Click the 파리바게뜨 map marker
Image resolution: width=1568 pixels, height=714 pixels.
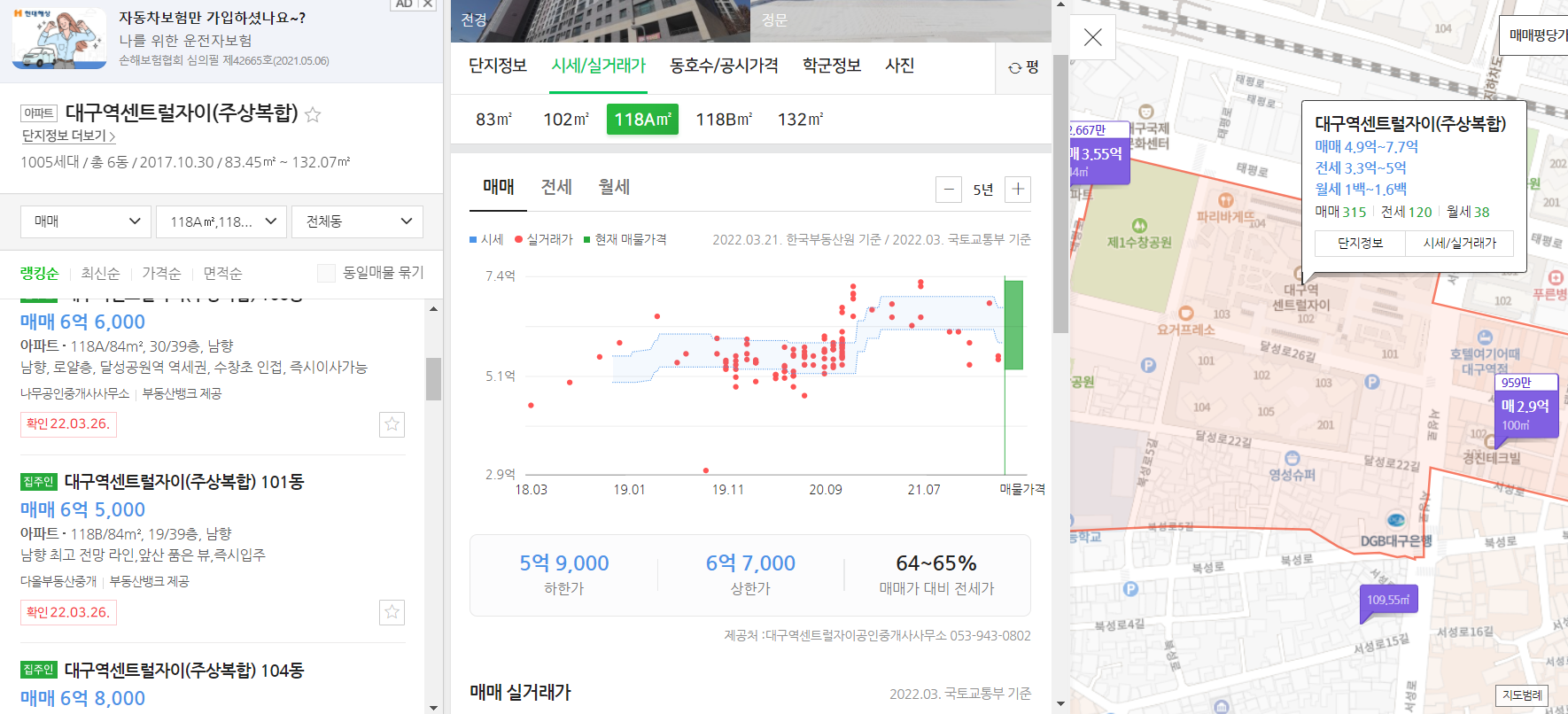[1226, 200]
